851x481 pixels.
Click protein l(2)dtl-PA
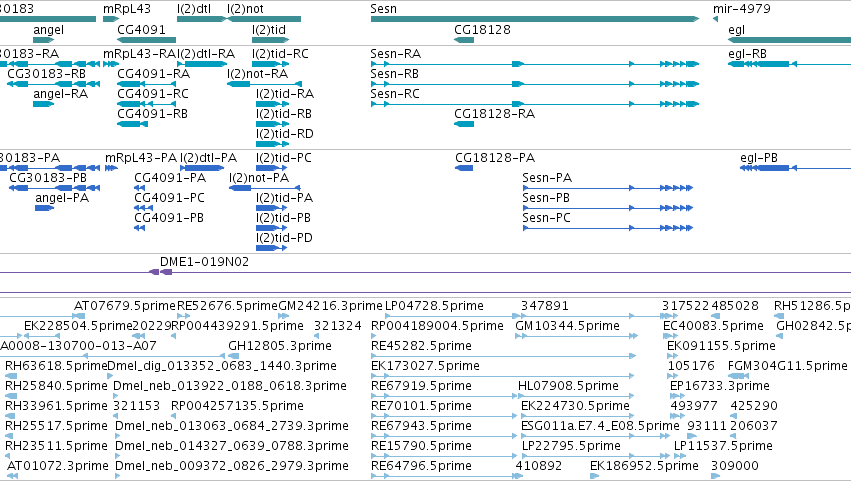(201, 168)
